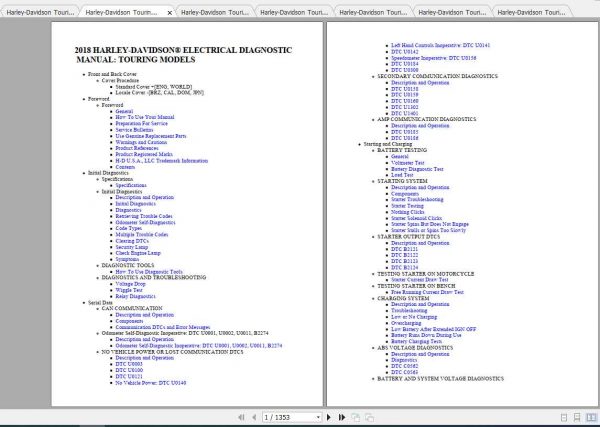Open 'How To Use Diagnostic Tools' link

tap(149, 272)
